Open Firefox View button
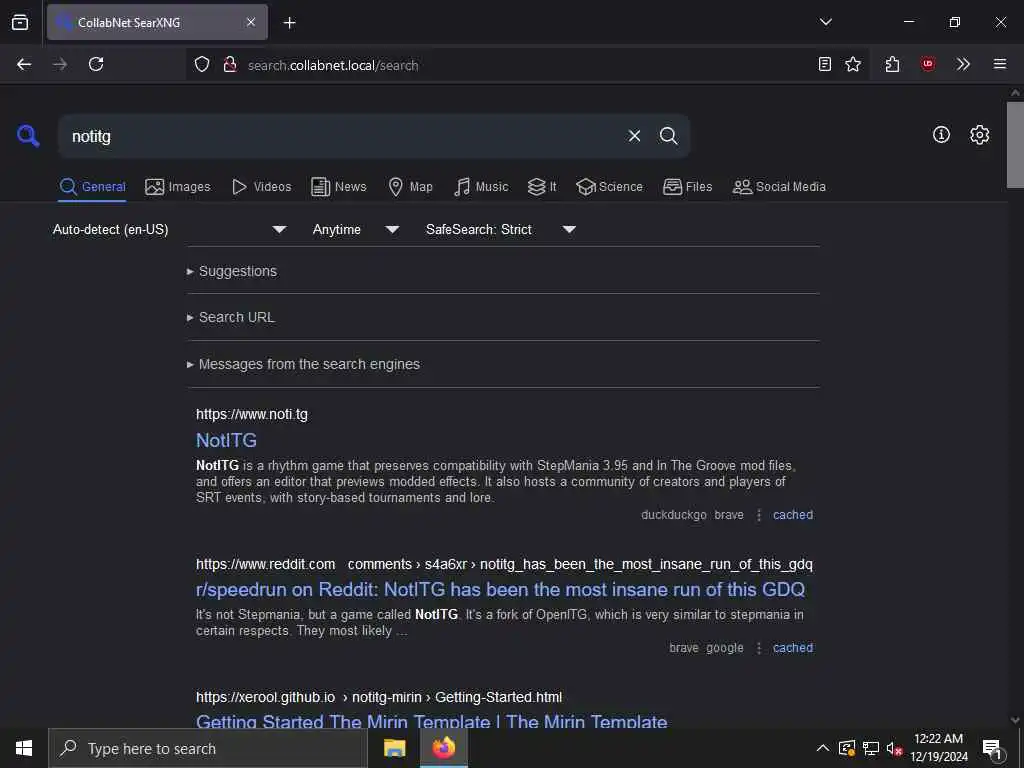Screen dimensions: 1024x768 coord(20,22)
